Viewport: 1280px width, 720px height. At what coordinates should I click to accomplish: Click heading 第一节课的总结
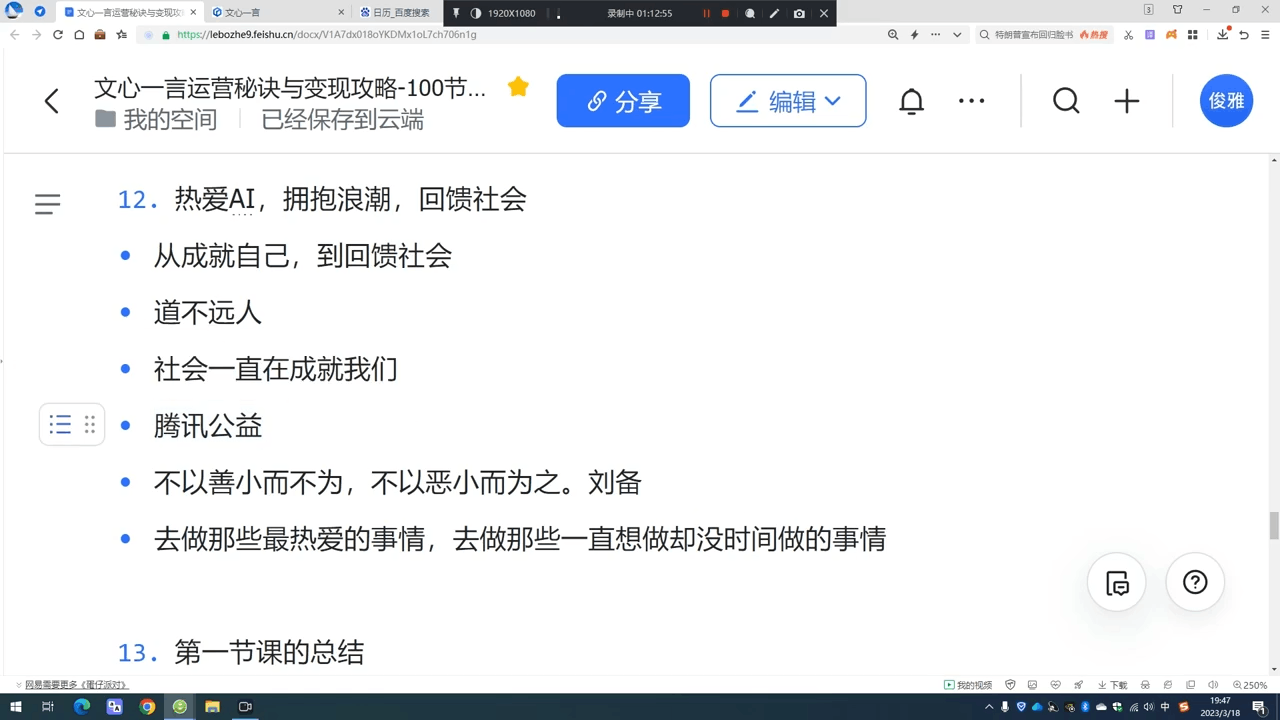tap(269, 653)
